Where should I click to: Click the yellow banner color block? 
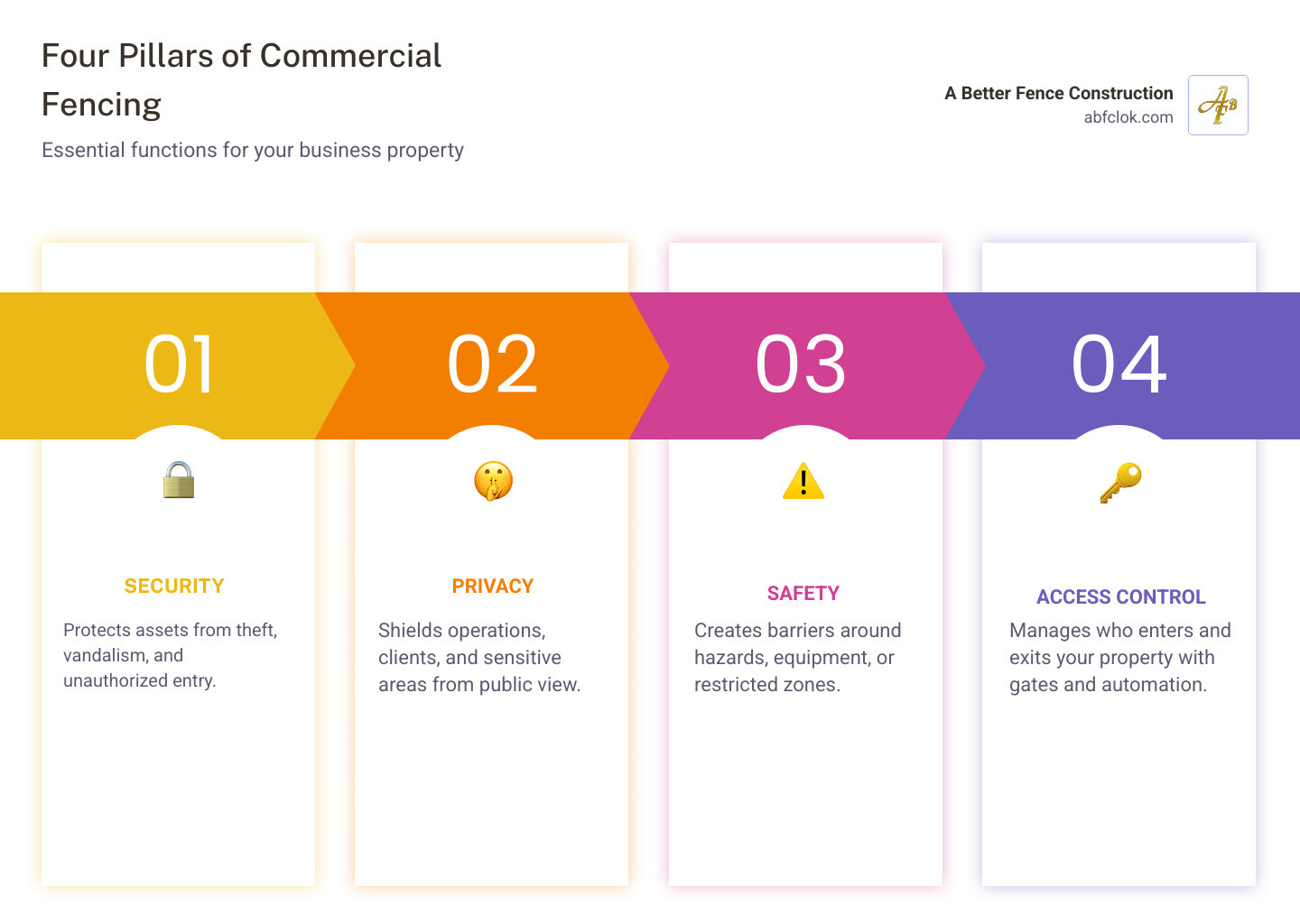90,365
